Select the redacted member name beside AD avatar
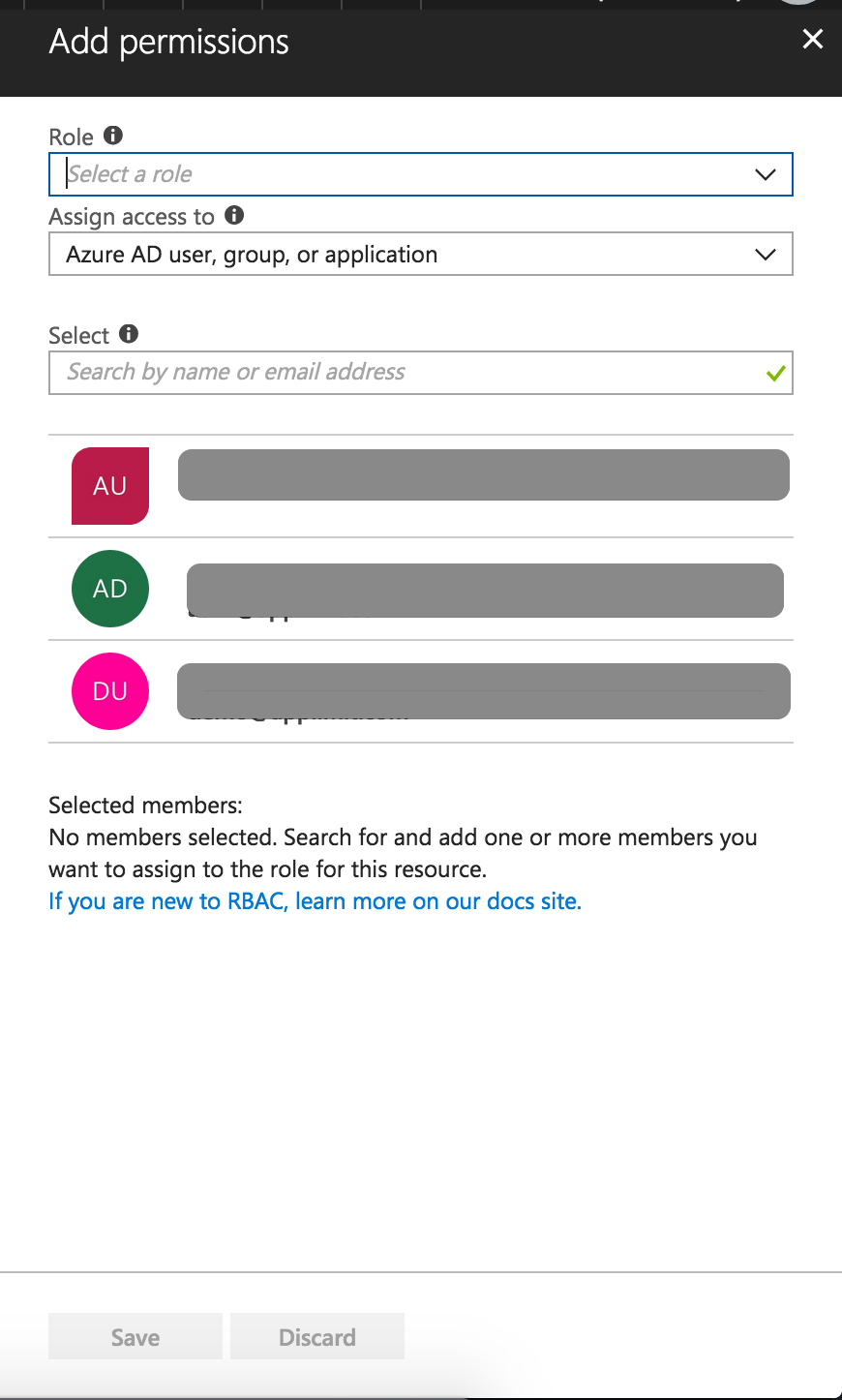 tap(485, 591)
